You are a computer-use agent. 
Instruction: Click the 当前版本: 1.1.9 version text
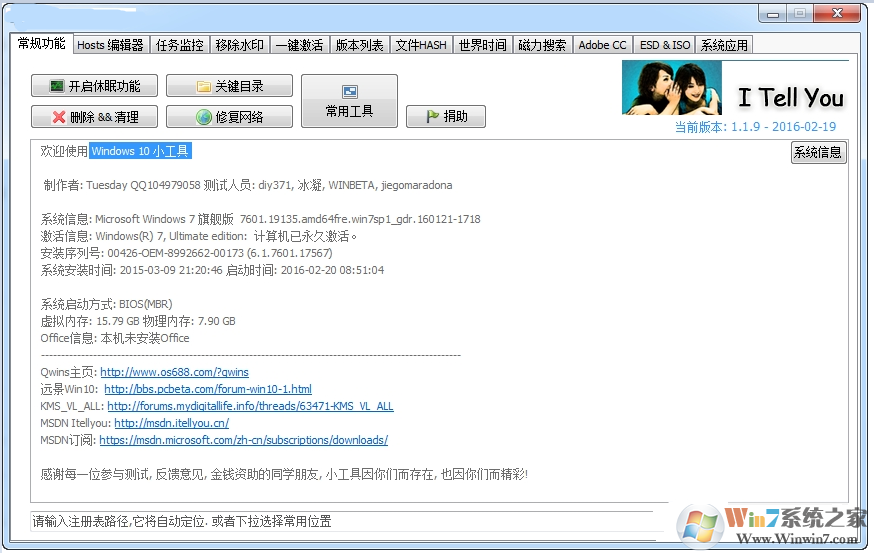click(755, 127)
